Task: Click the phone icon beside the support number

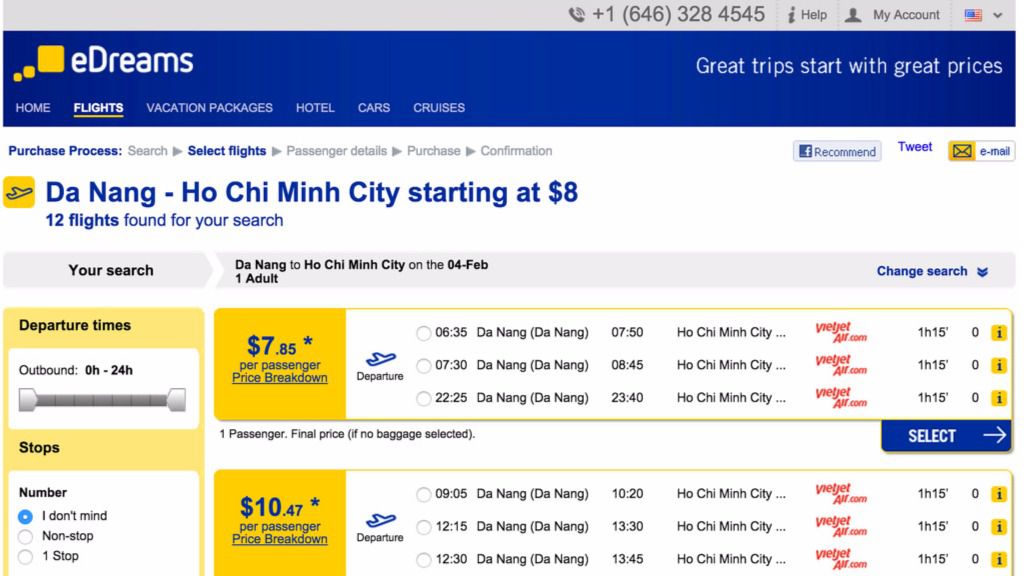Action: pyautogui.click(x=577, y=15)
